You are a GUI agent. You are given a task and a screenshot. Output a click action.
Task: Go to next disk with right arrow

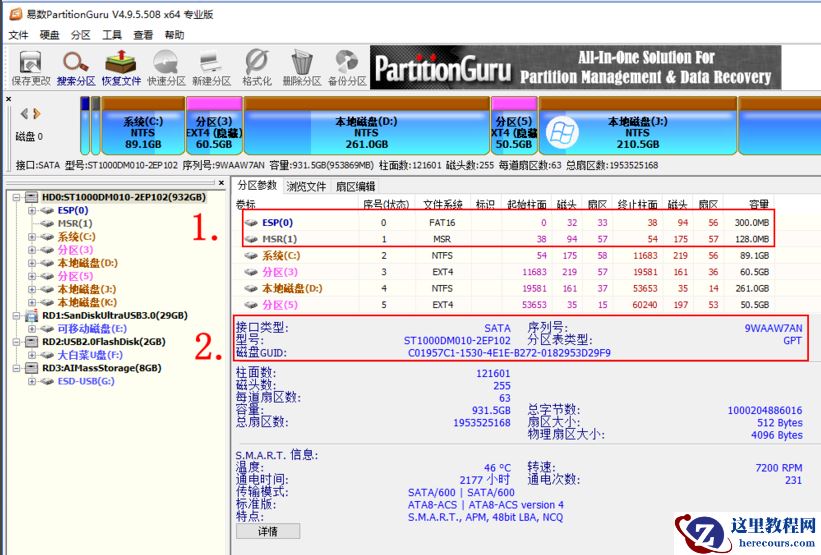(x=36, y=113)
